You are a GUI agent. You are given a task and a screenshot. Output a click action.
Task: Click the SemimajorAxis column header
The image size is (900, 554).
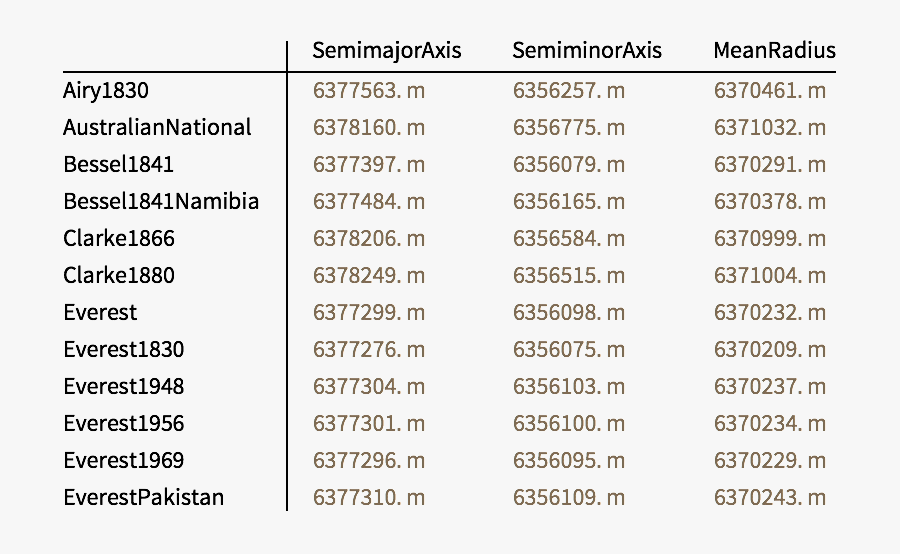387,50
